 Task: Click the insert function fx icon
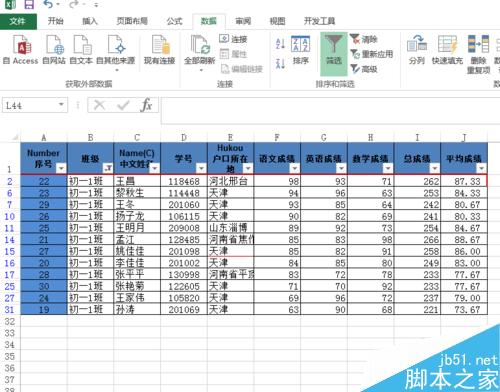pos(146,105)
